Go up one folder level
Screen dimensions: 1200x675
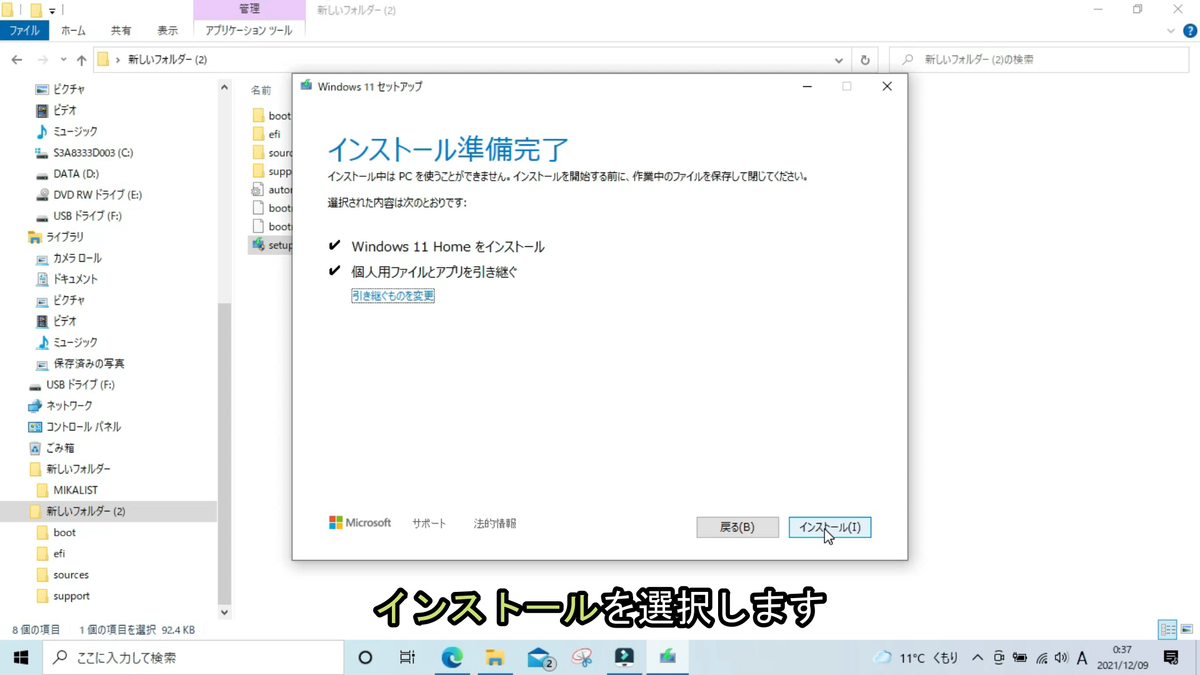point(82,60)
